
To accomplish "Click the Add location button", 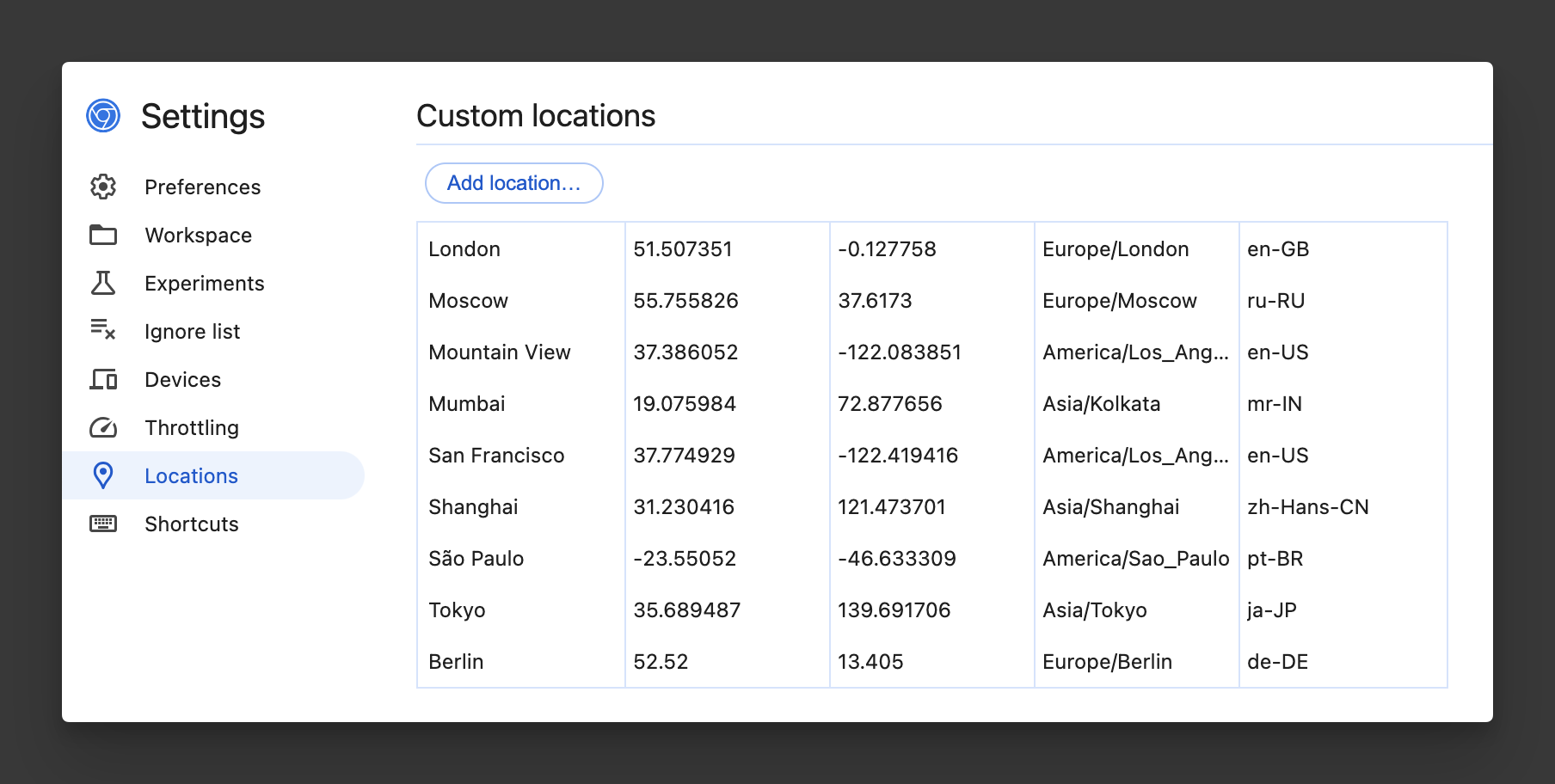I will coord(514,183).
